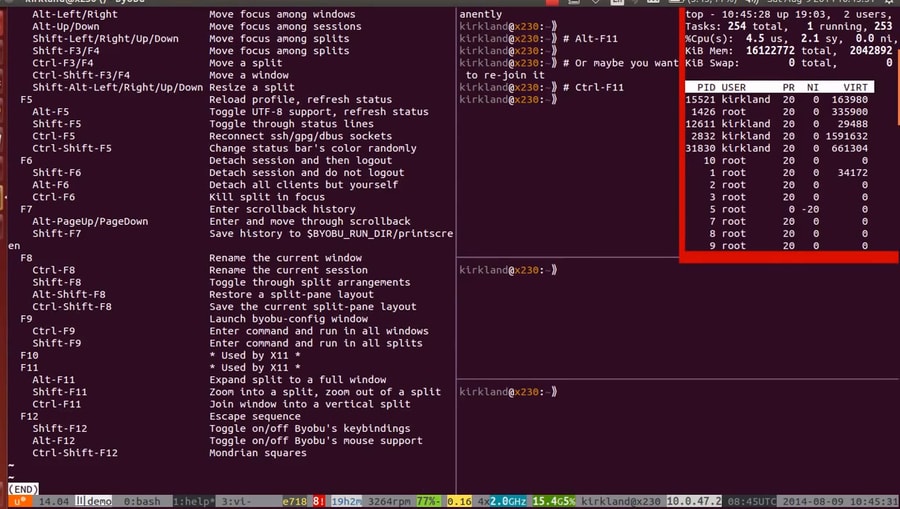Click the 'Escape sequence' help line

[255, 416]
